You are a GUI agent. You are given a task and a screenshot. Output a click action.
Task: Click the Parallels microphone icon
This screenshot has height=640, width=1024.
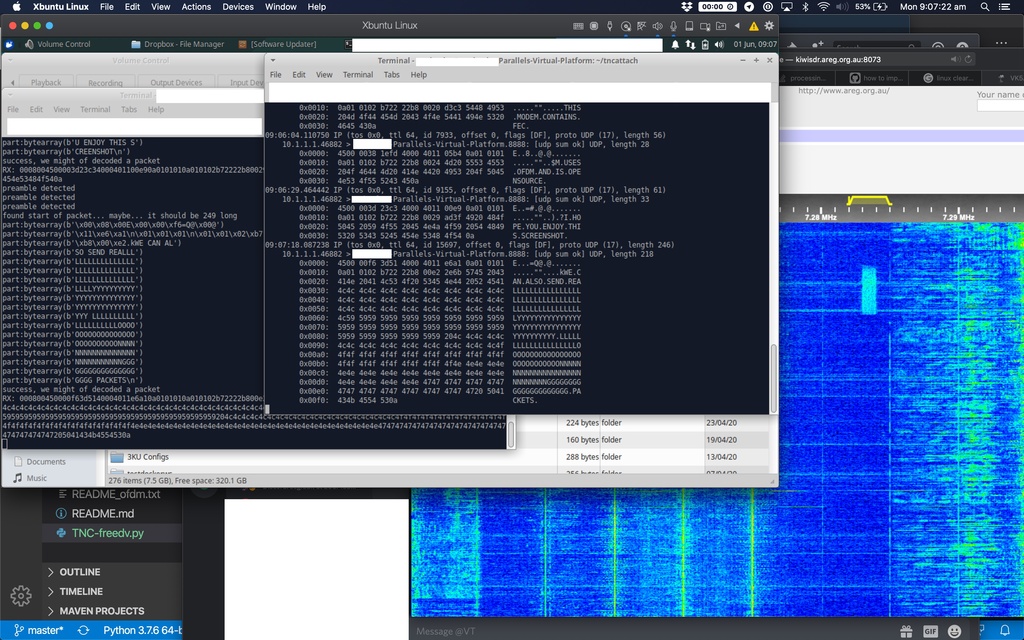pyautogui.click(x=673, y=26)
